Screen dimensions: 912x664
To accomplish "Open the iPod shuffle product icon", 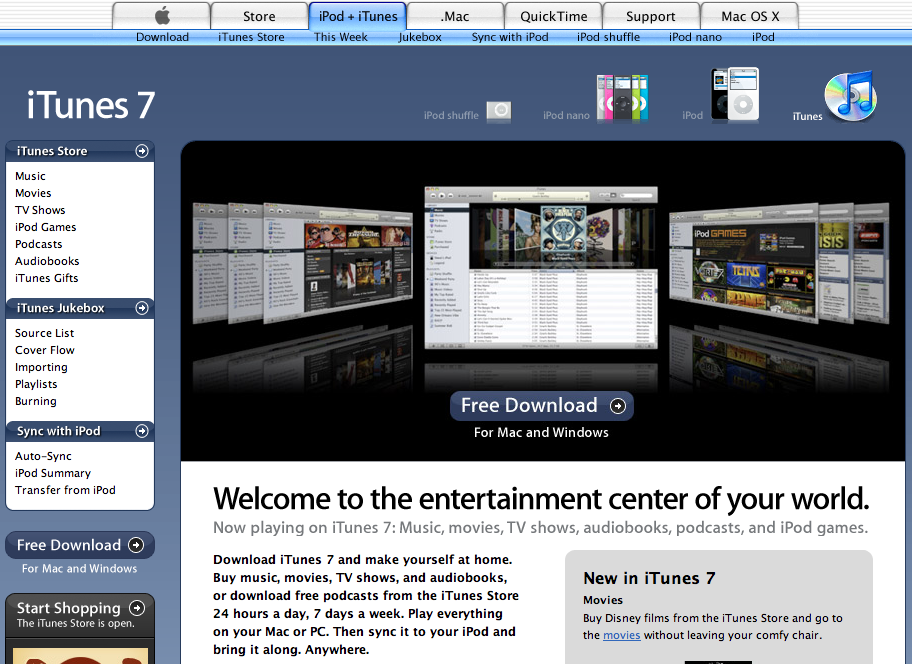I will click(x=498, y=110).
